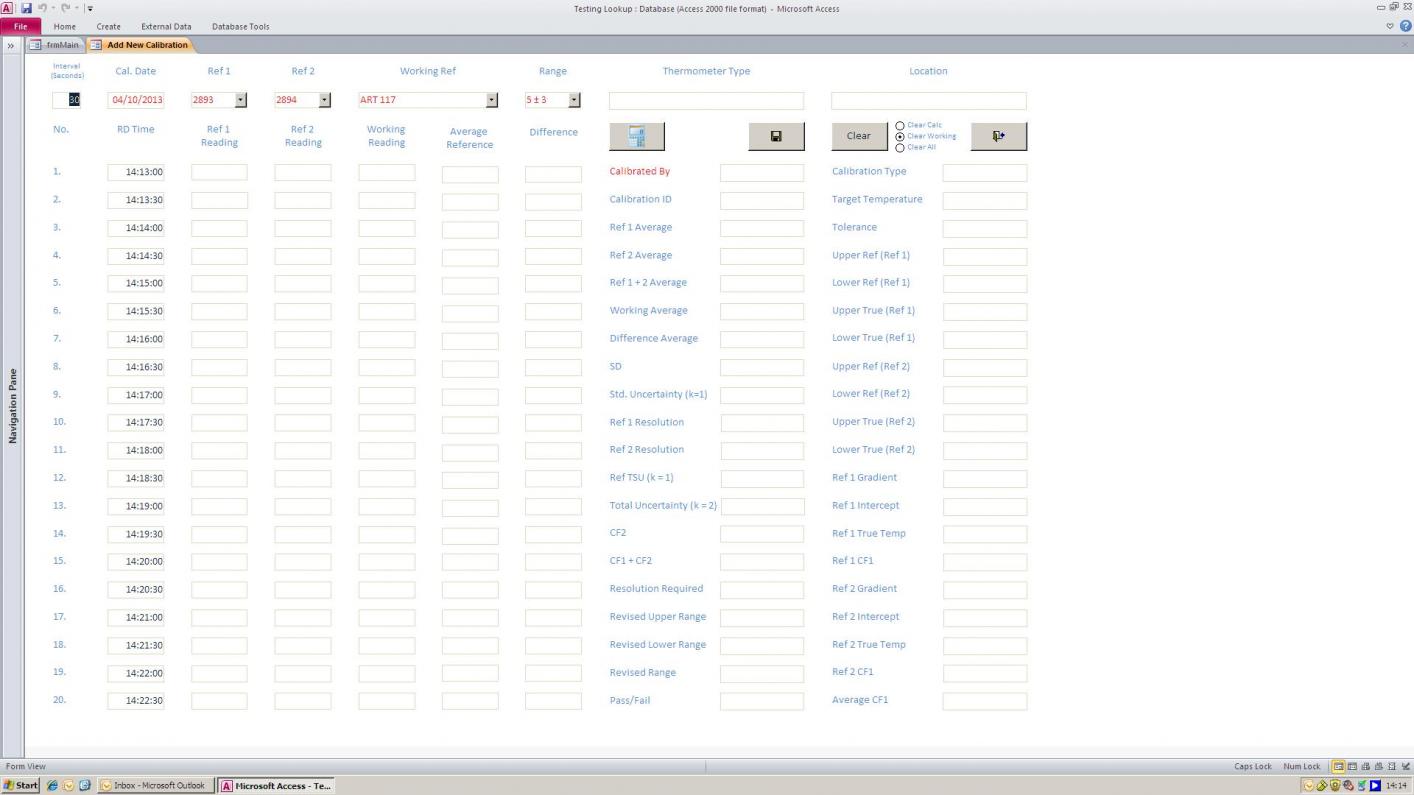Click Microsoft Access taskbar button
The height and width of the screenshot is (795, 1414).
click(276, 785)
